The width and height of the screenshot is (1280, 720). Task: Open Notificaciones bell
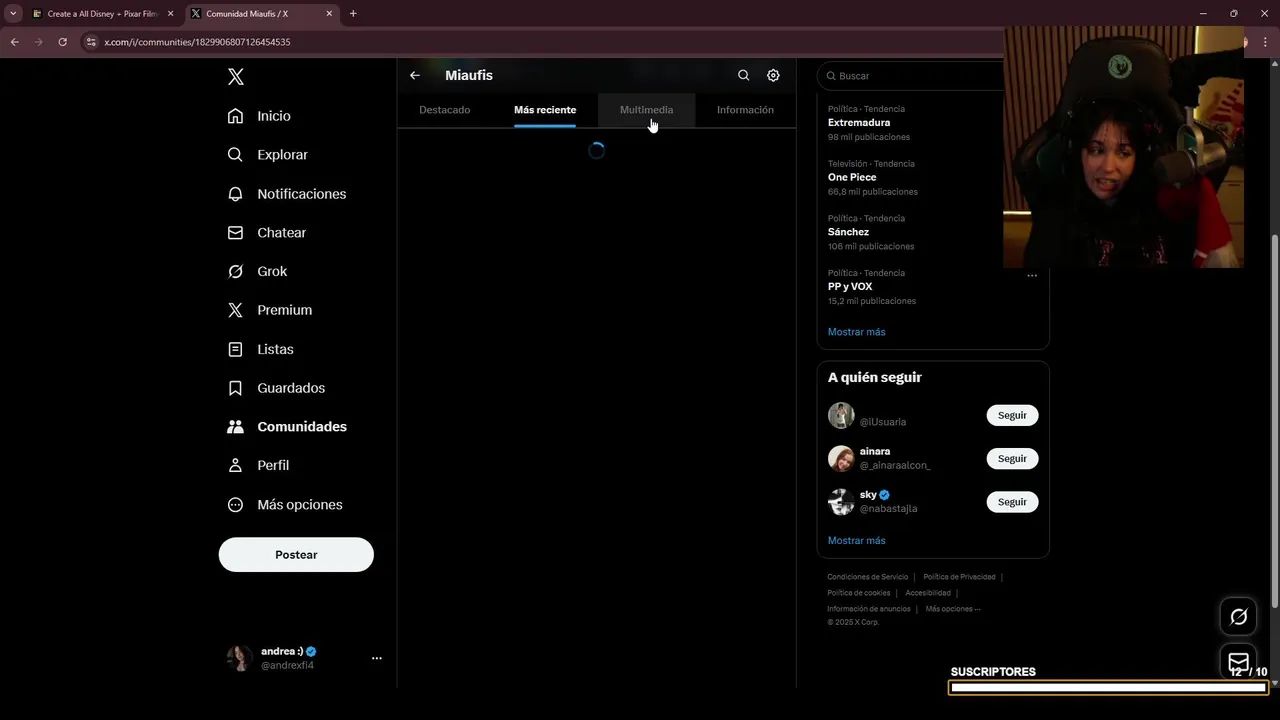(x=286, y=194)
